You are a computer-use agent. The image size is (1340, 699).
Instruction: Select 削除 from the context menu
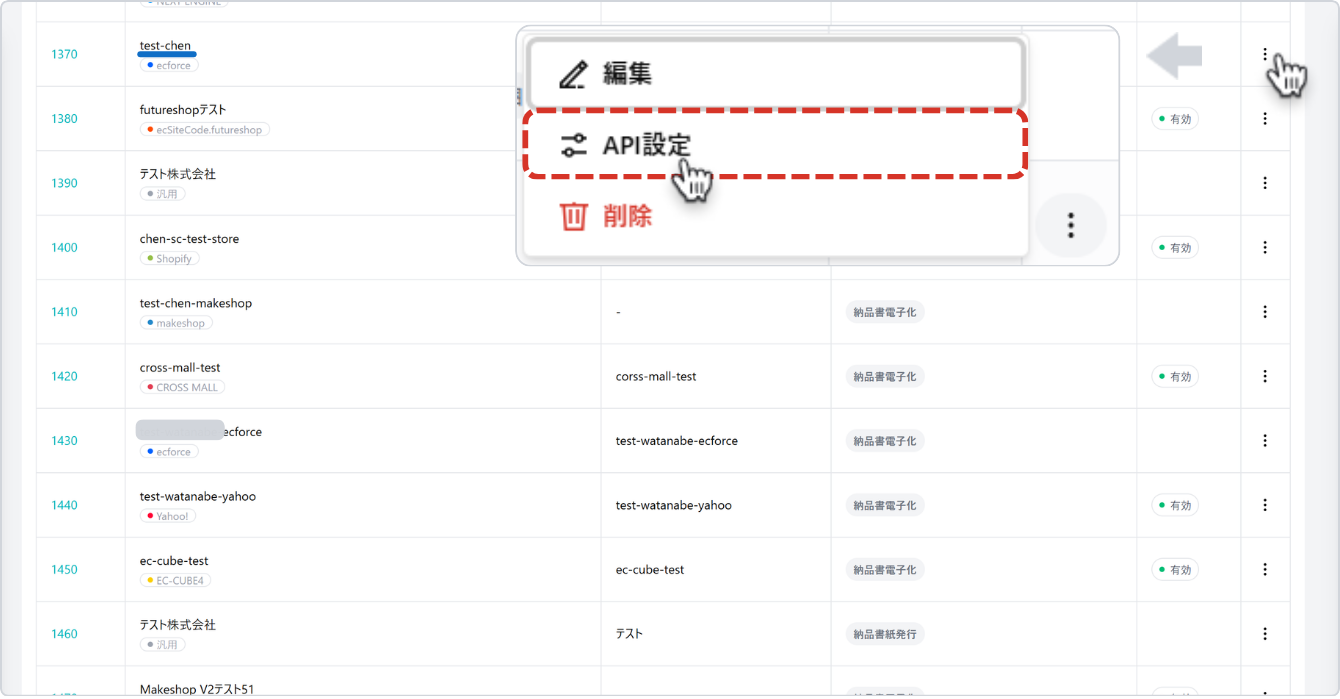tap(627, 216)
